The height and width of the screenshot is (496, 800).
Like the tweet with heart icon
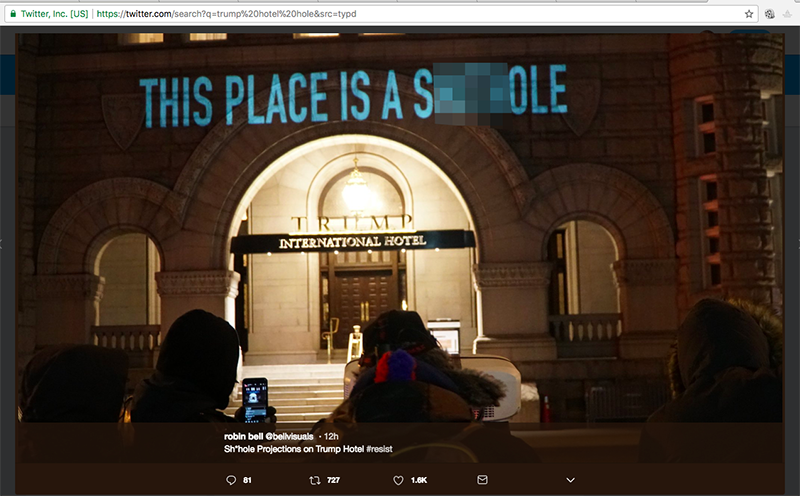(x=398, y=480)
